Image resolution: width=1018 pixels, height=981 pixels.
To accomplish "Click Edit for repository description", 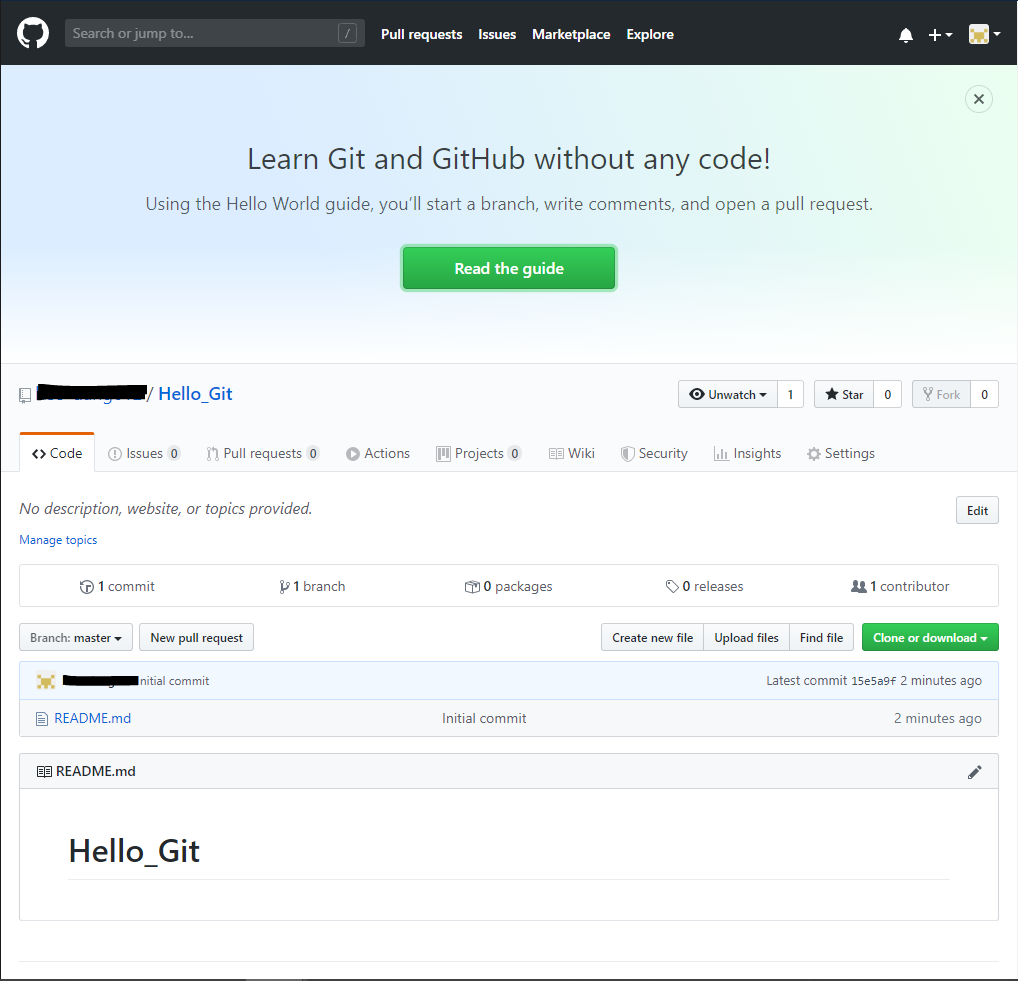I will click(977, 510).
